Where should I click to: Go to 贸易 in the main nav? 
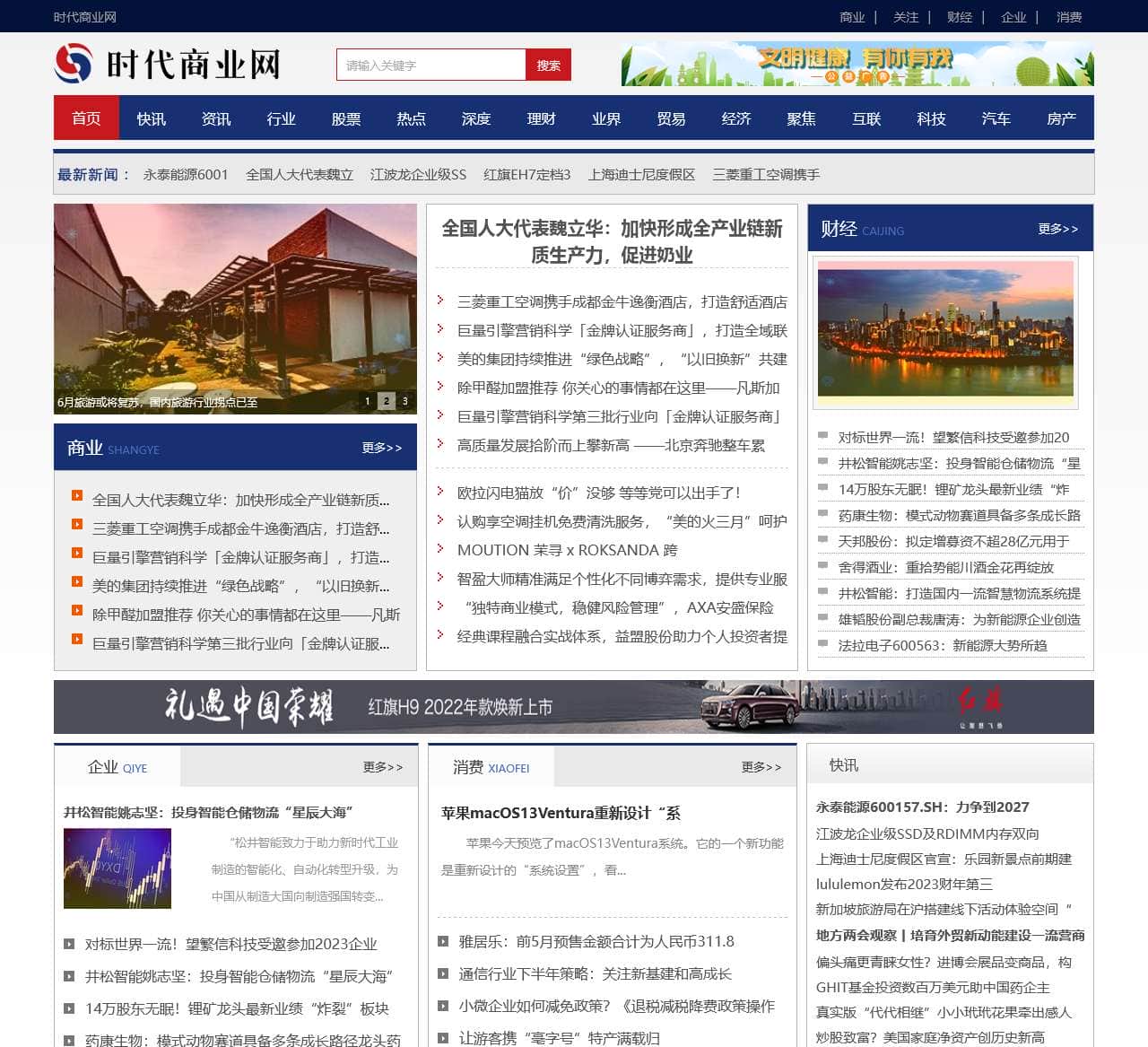click(672, 118)
